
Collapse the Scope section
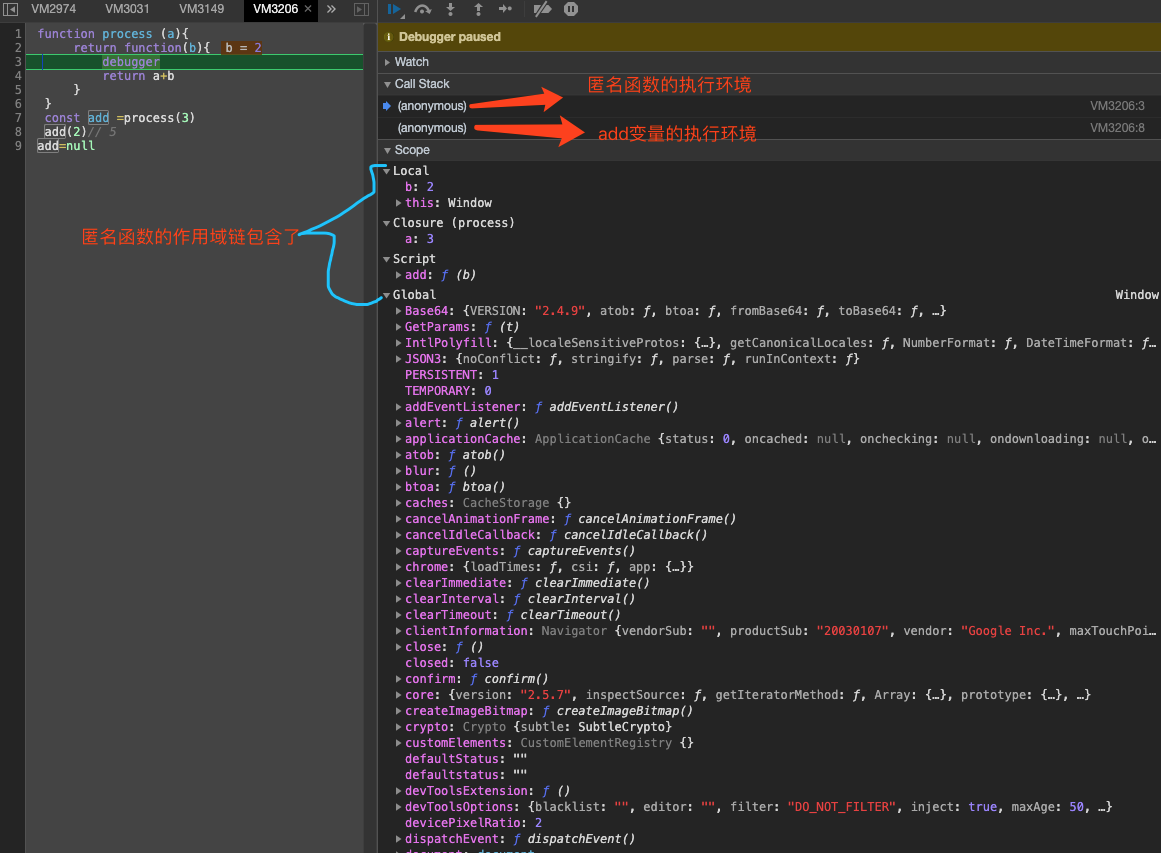point(411,150)
